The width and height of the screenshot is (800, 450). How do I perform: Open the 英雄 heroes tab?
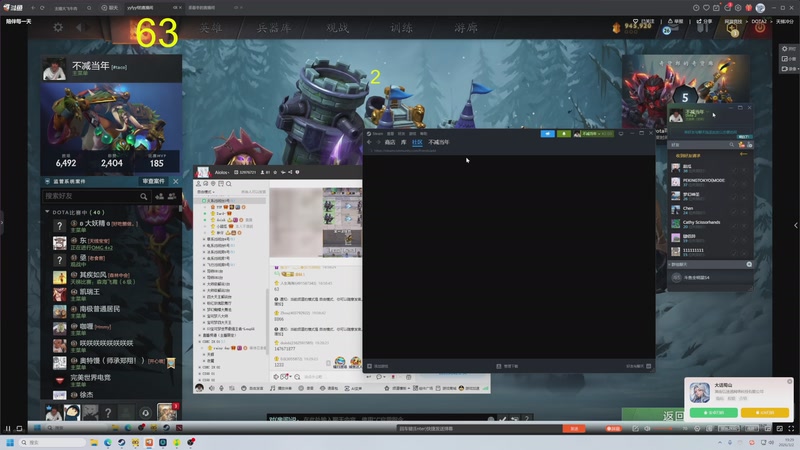click(x=211, y=28)
